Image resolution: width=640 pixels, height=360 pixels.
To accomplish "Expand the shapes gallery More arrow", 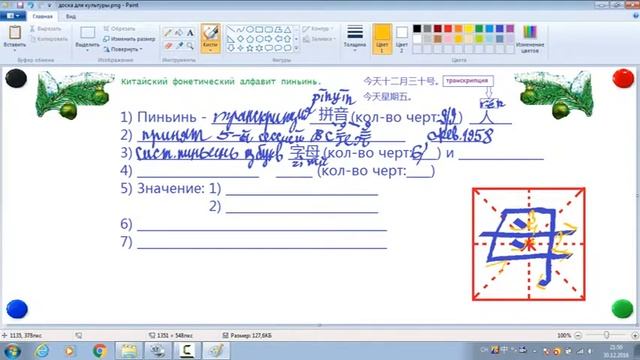I will pos(296,48).
